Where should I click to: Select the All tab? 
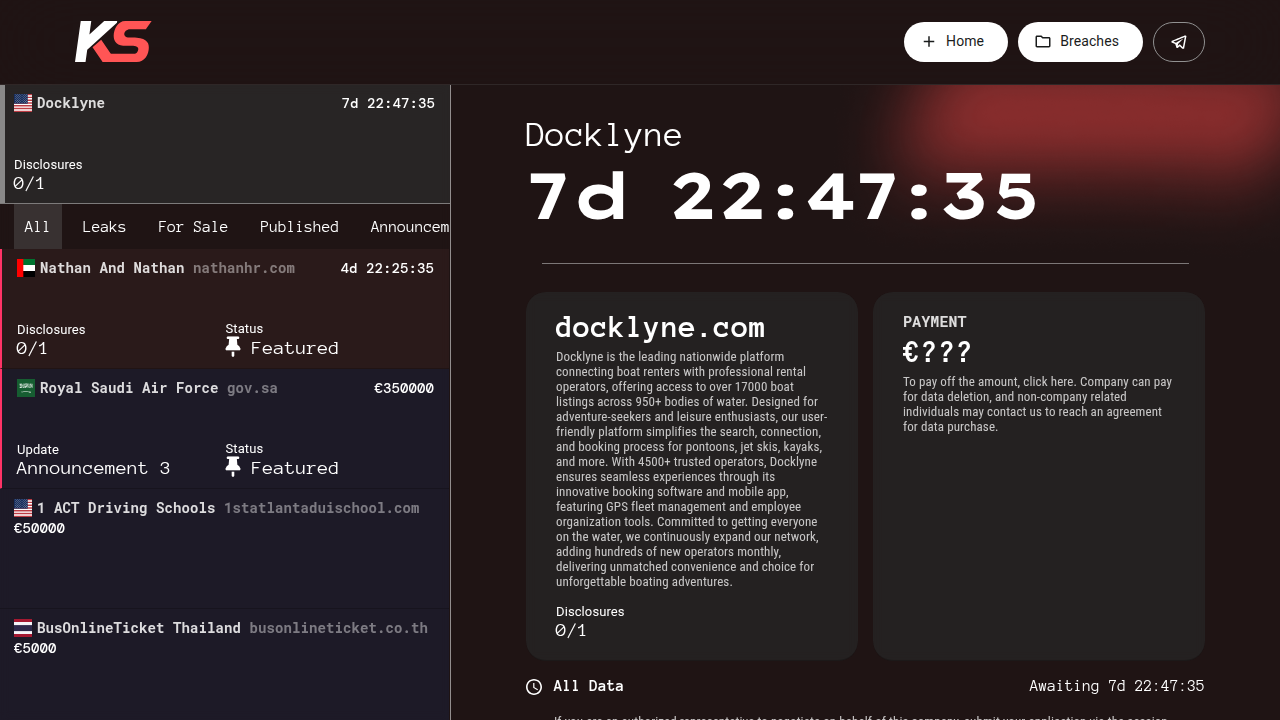click(37, 227)
